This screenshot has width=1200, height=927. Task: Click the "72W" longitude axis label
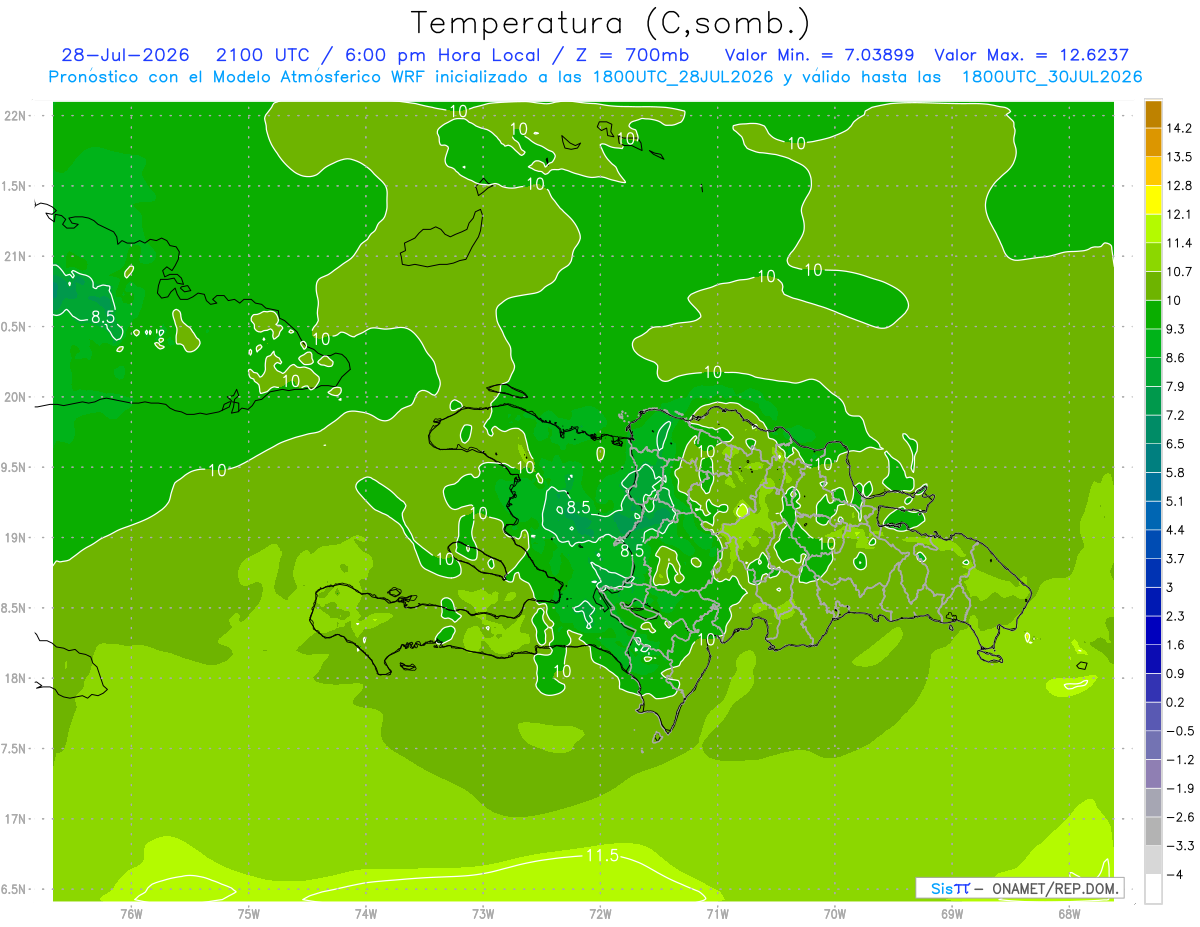[x=600, y=913]
